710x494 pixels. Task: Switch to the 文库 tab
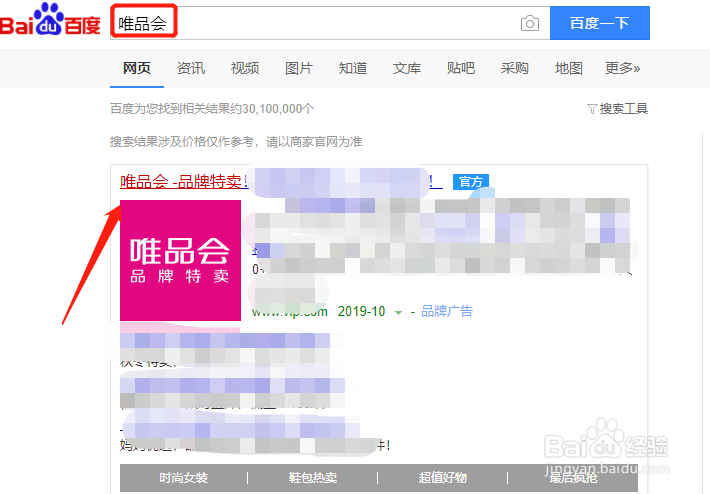click(407, 68)
